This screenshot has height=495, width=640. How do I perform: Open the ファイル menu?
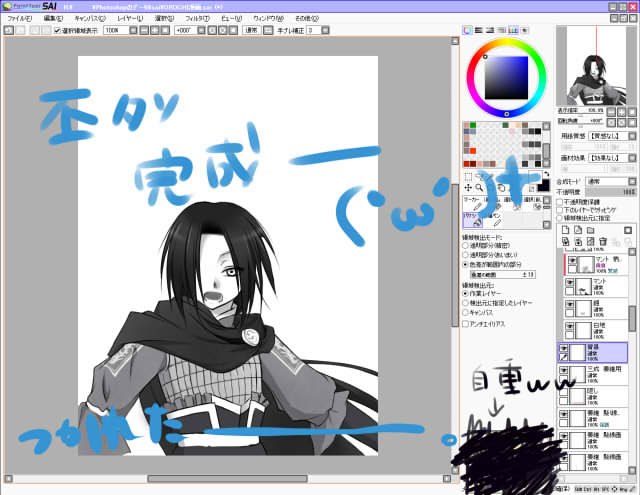coord(19,18)
